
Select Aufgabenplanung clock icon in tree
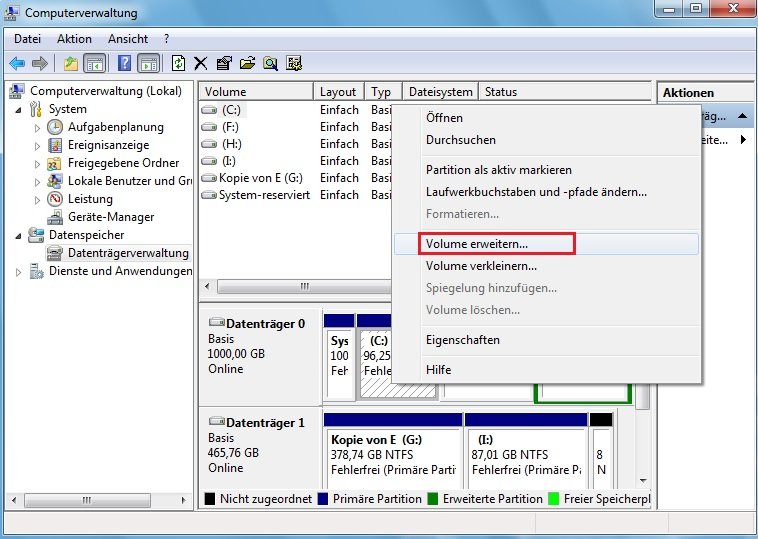(55, 127)
